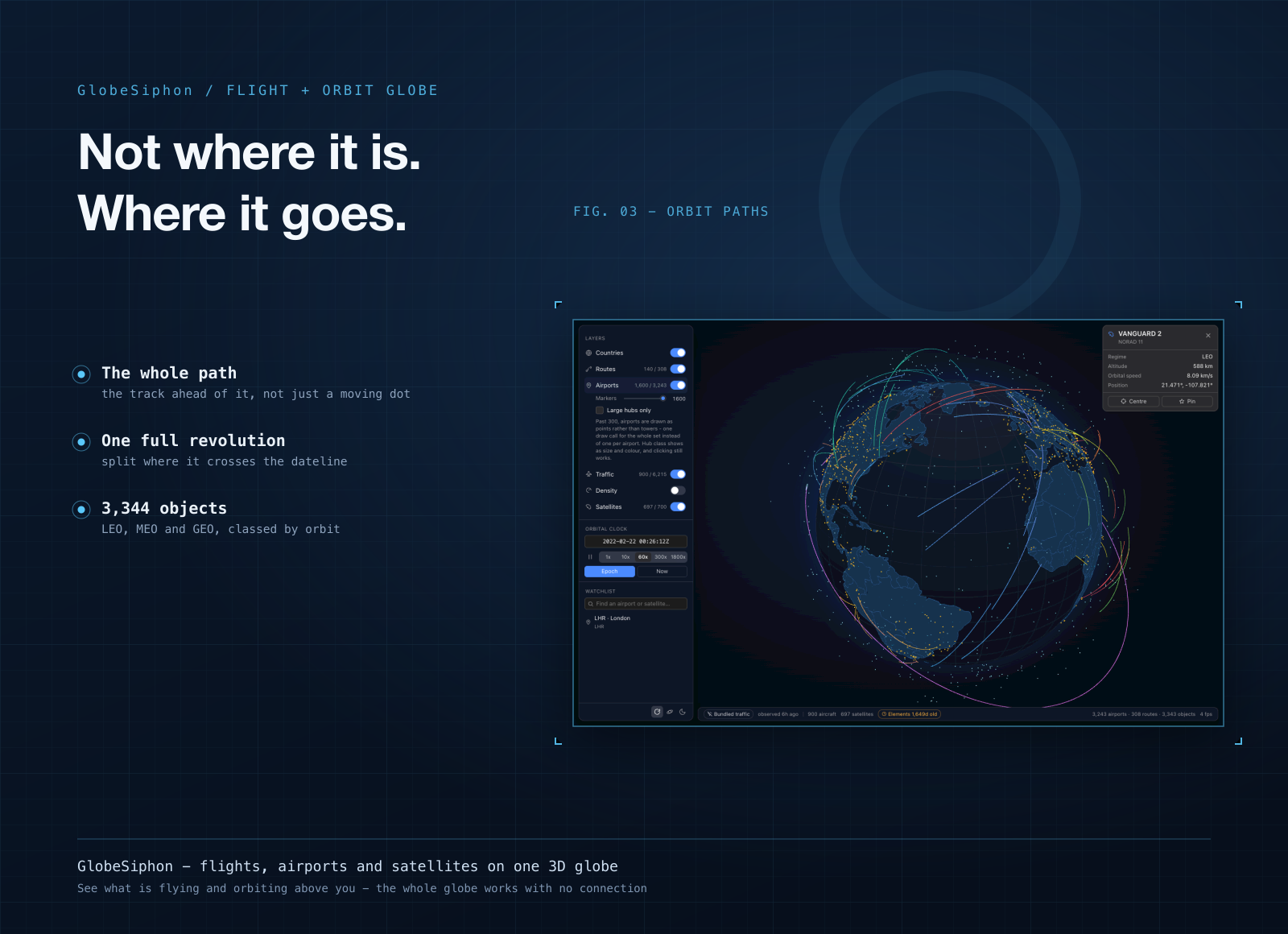Click the '140 / 308' routes count
The height and width of the screenshot is (934, 1288).
pos(655,369)
